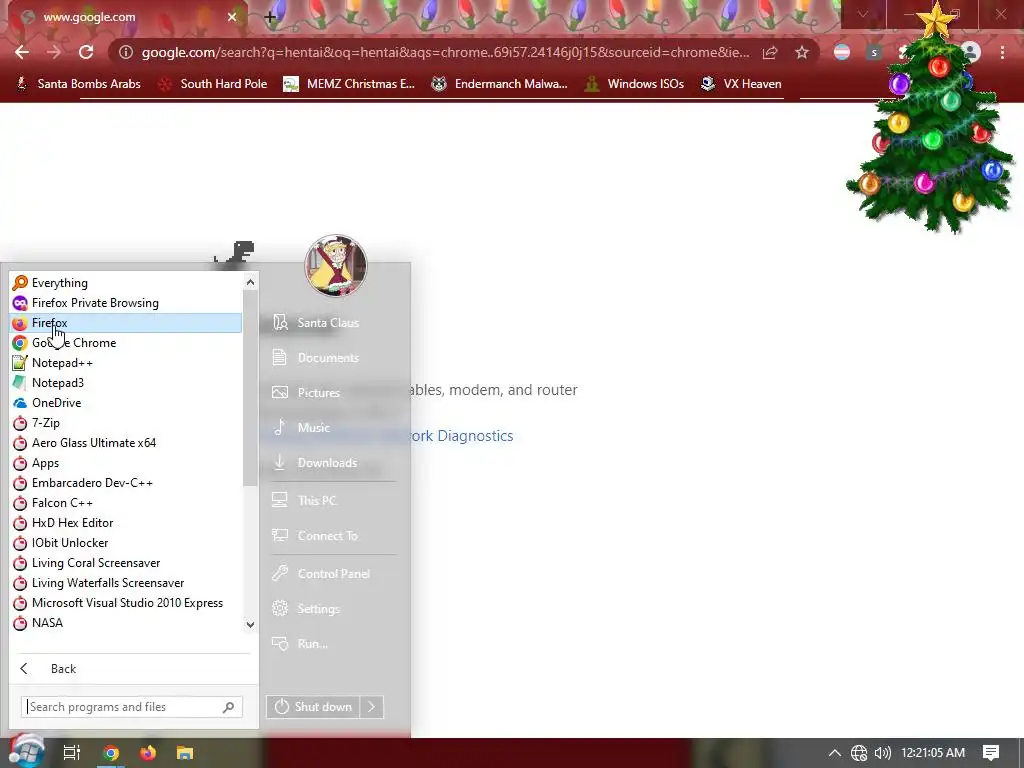The height and width of the screenshot is (768, 1024).
Task: Open the Run dialog from the start menu
Action: [x=333, y=644]
